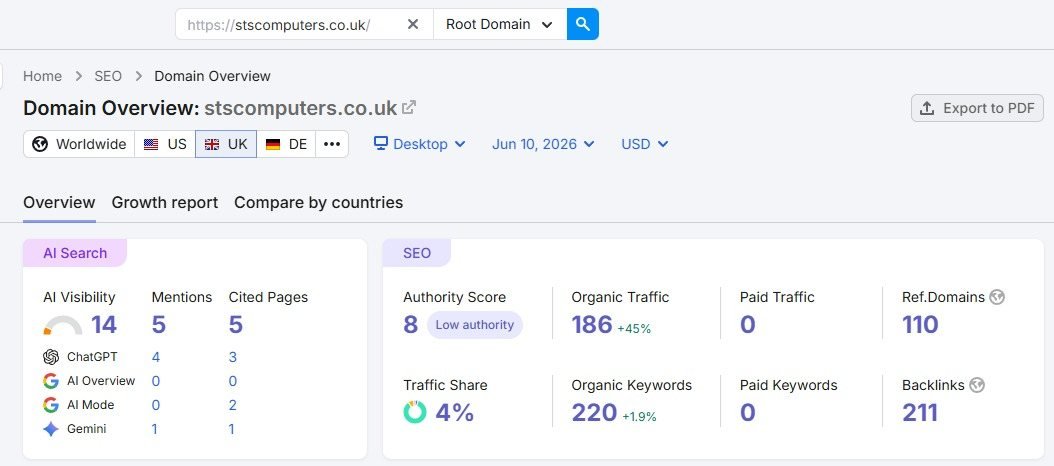Click total Mentions value 5
This screenshot has width=1054, height=466.
[159, 325]
